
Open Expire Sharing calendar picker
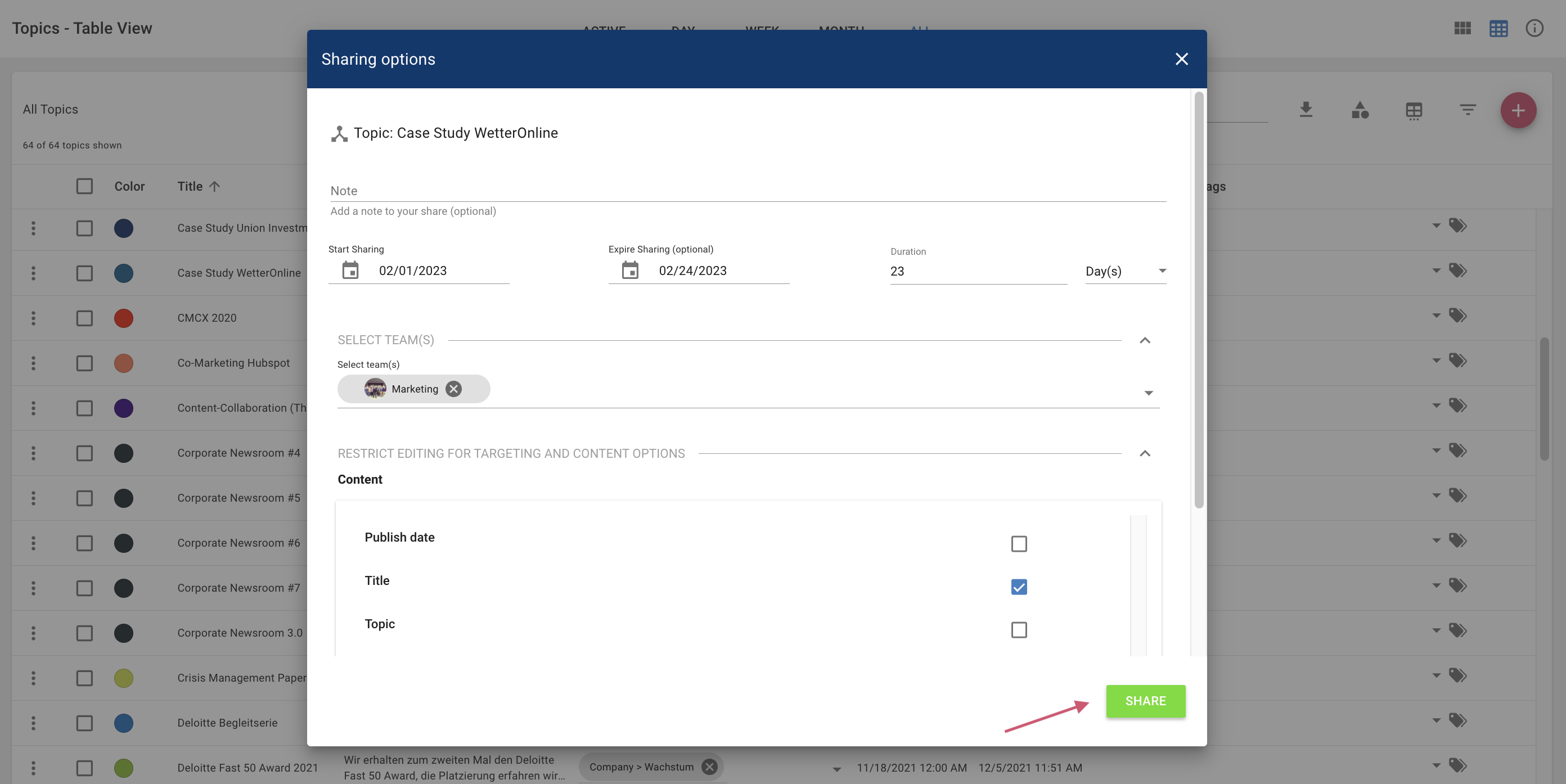coord(630,271)
